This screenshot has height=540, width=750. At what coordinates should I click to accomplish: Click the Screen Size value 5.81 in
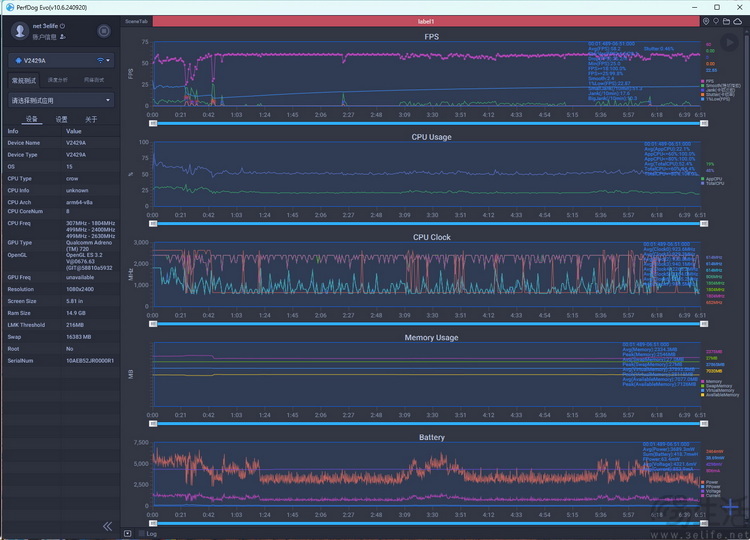[x=75, y=301]
